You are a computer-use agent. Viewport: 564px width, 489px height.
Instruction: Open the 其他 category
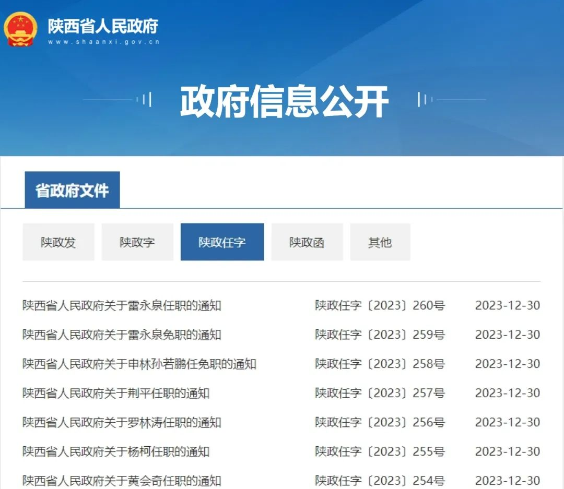point(380,242)
